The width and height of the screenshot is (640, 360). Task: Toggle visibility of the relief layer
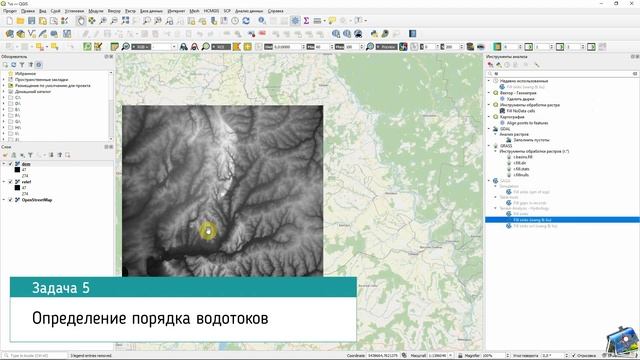[x=11, y=182]
